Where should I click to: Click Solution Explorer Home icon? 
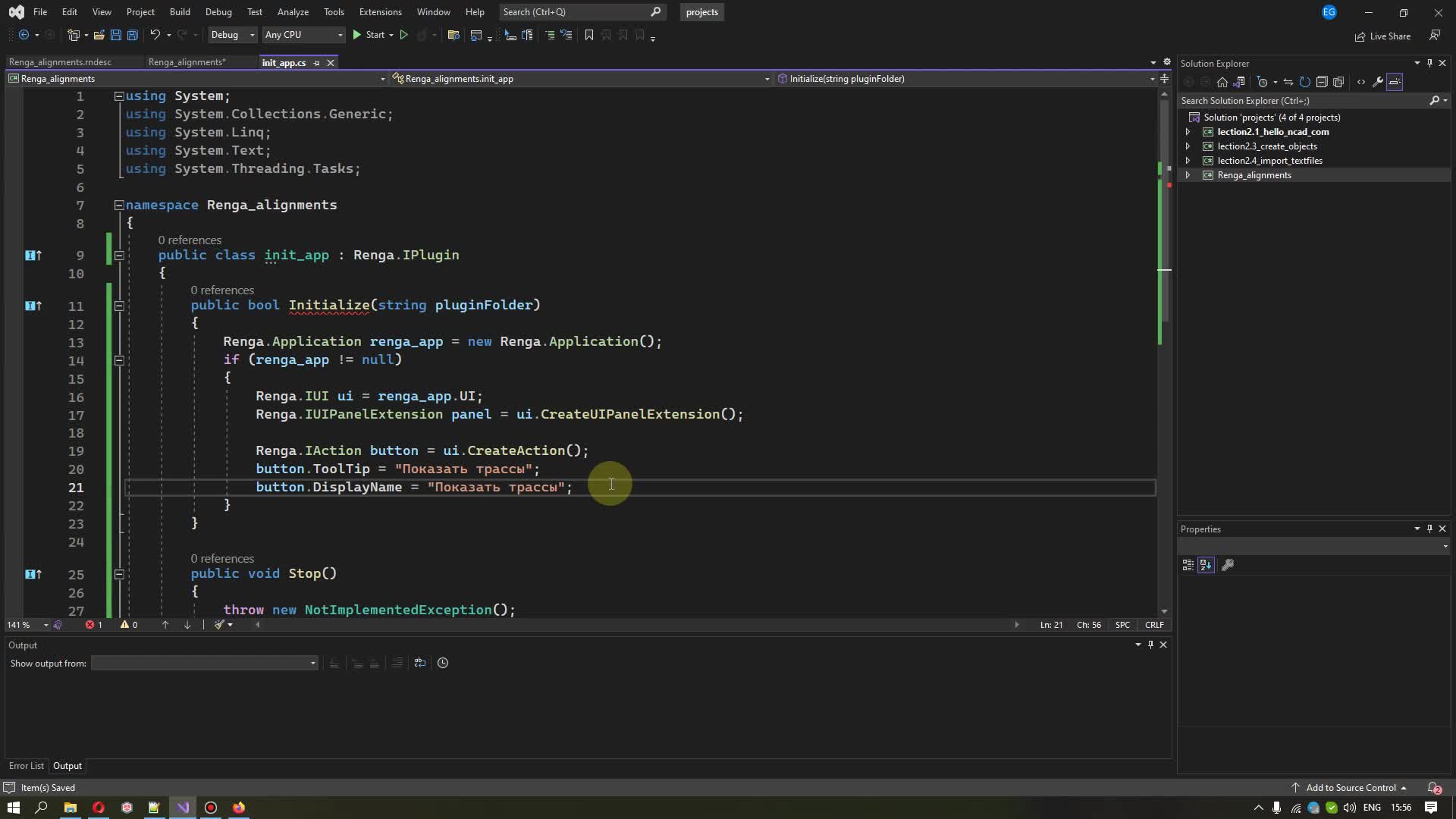[1222, 82]
